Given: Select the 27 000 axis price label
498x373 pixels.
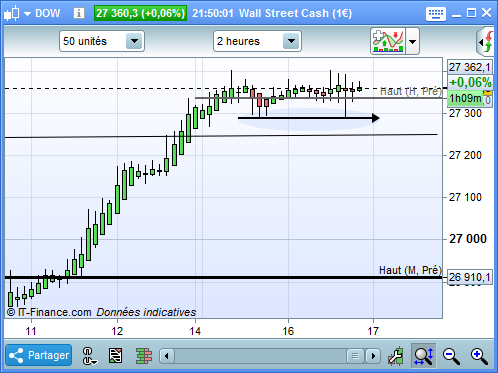Looking at the screenshot, I should pyautogui.click(x=468, y=239).
